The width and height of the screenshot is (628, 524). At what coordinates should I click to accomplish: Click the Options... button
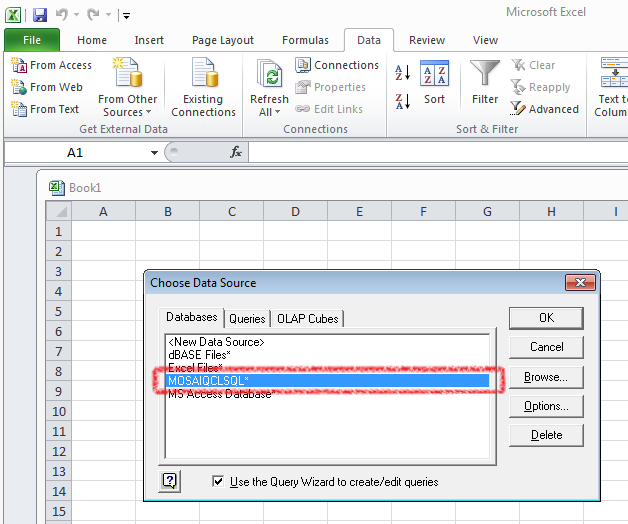pyautogui.click(x=546, y=406)
